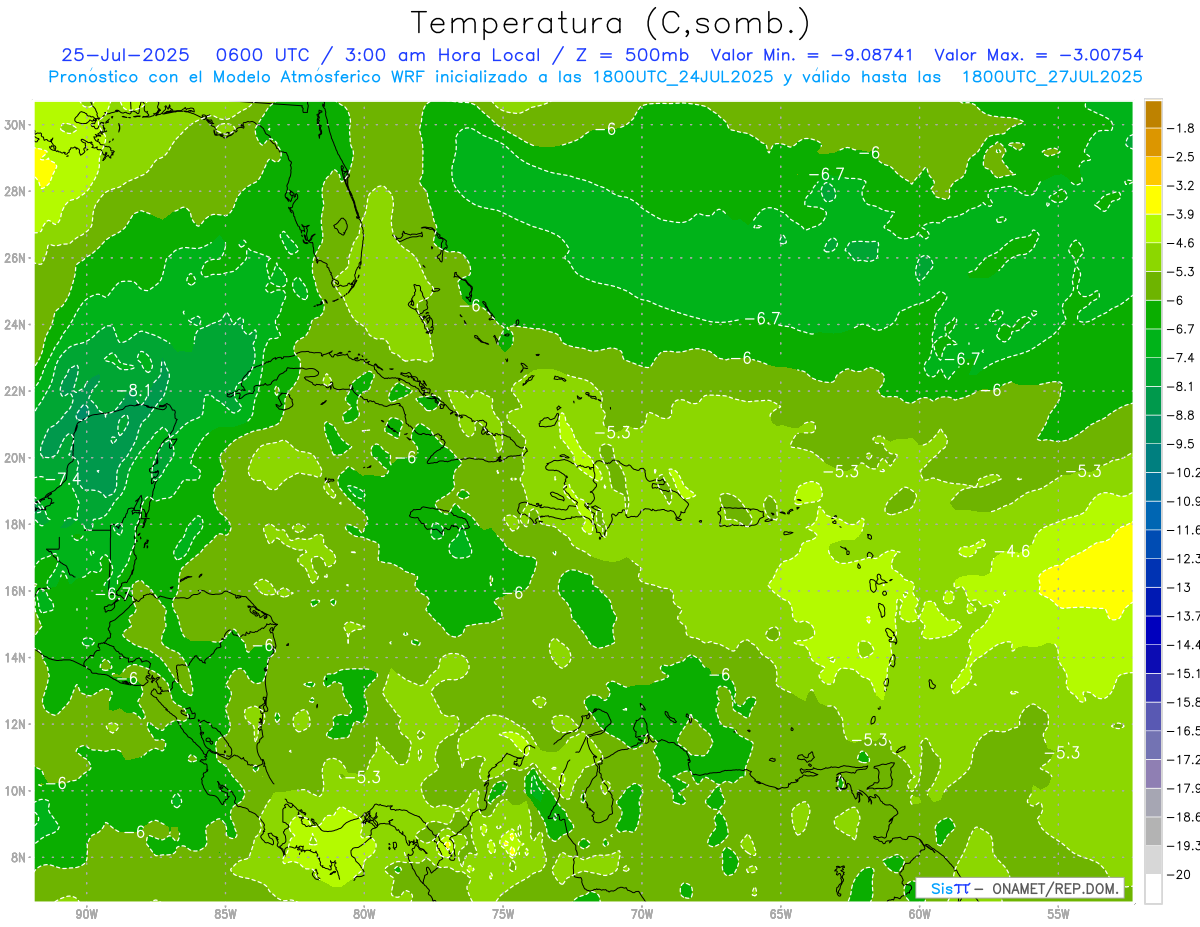Image resolution: width=1200 pixels, height=927 pixels.
Task: Pick the blue swatch between -11.6 and -12.3
Action: pos(1153,544)
